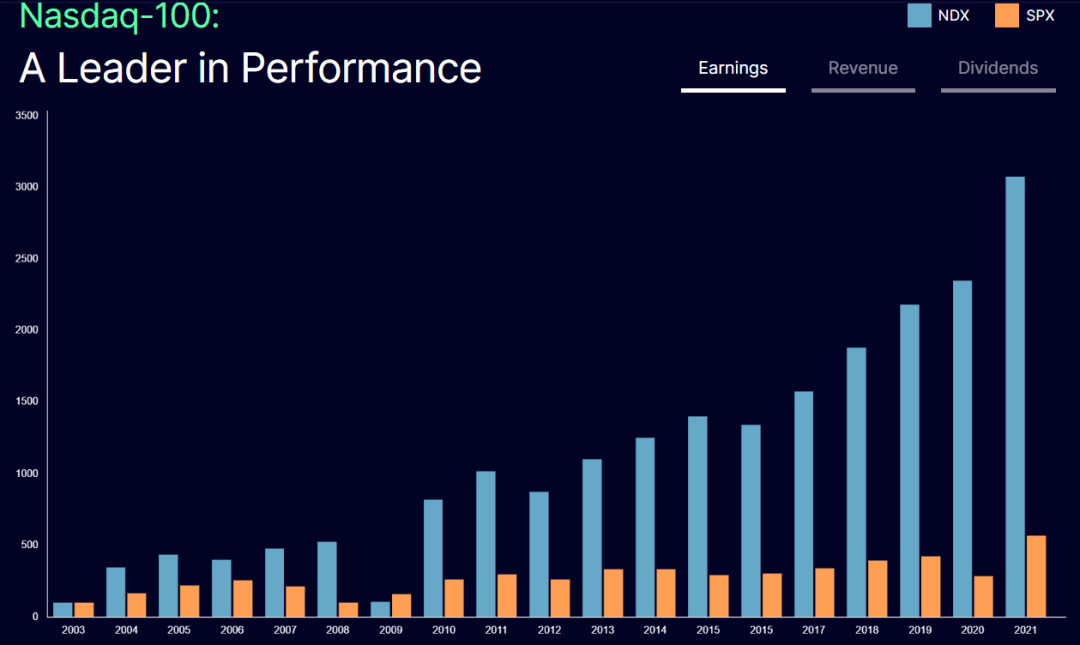Select the orange SPX bar for 2021
This screenshot has height=645, width=1080.
1035,576
